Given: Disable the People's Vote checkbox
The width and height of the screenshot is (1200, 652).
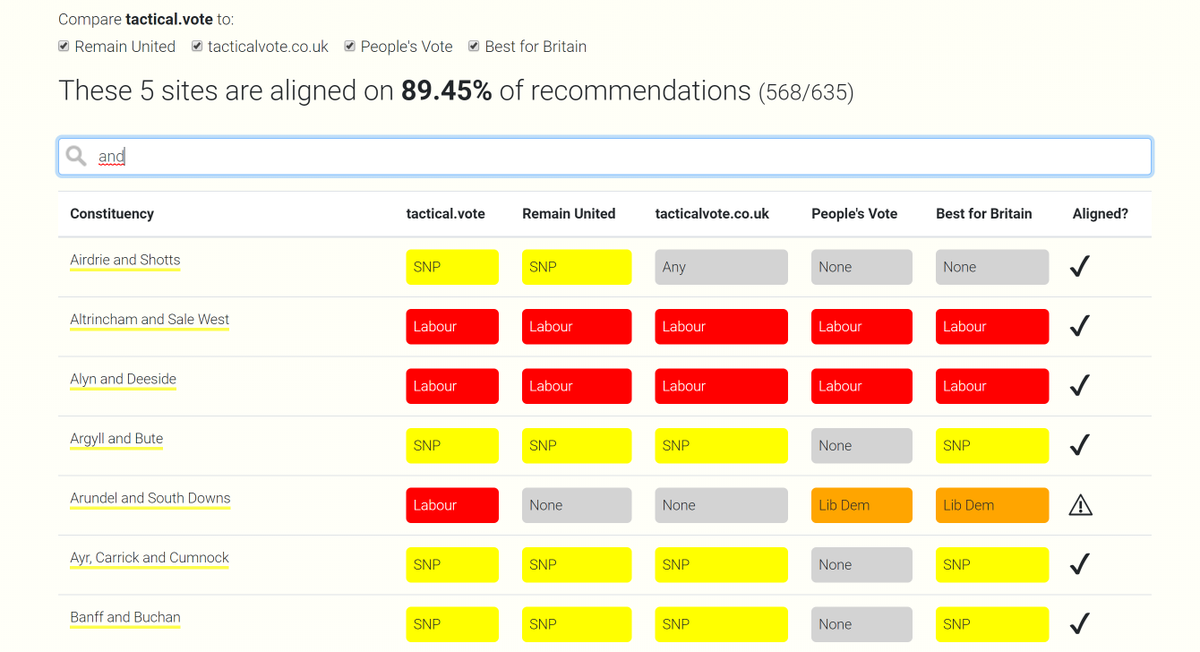Looking at the screenshot, I should pyautogui.click(x=350, y=46).
